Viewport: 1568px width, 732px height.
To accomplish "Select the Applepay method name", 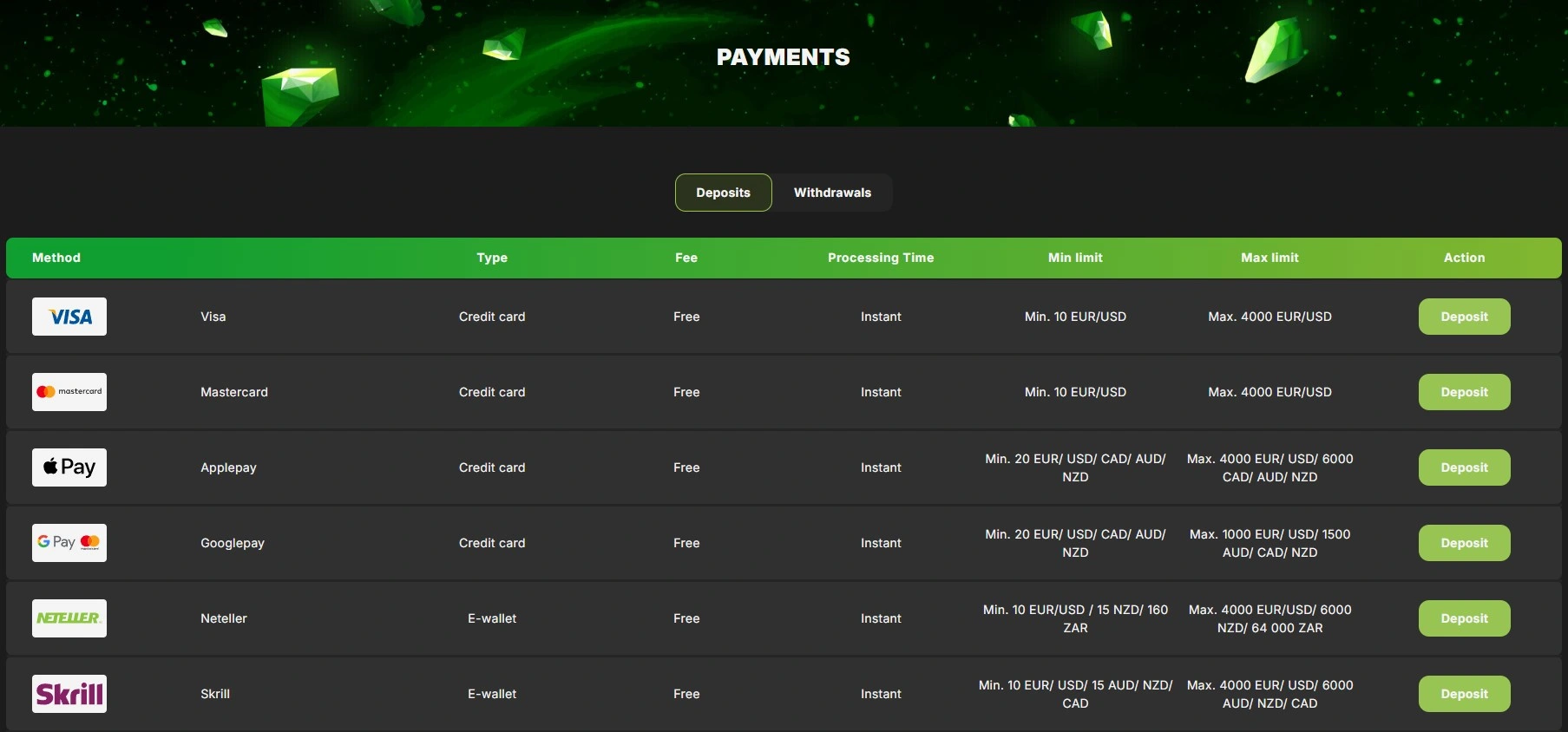I will coord(228,467).
